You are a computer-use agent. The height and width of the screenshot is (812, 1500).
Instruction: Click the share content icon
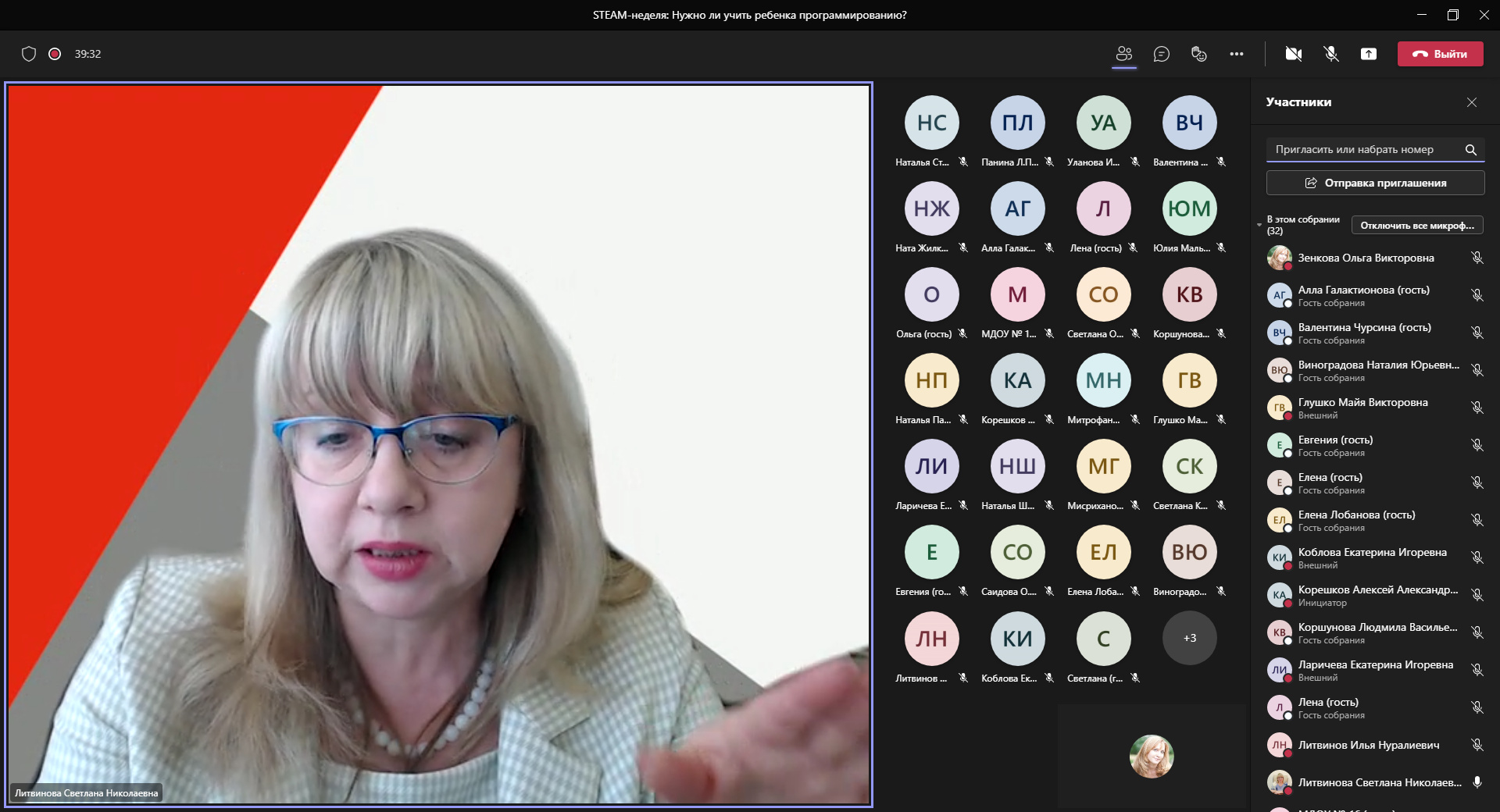coord(1369,54)
